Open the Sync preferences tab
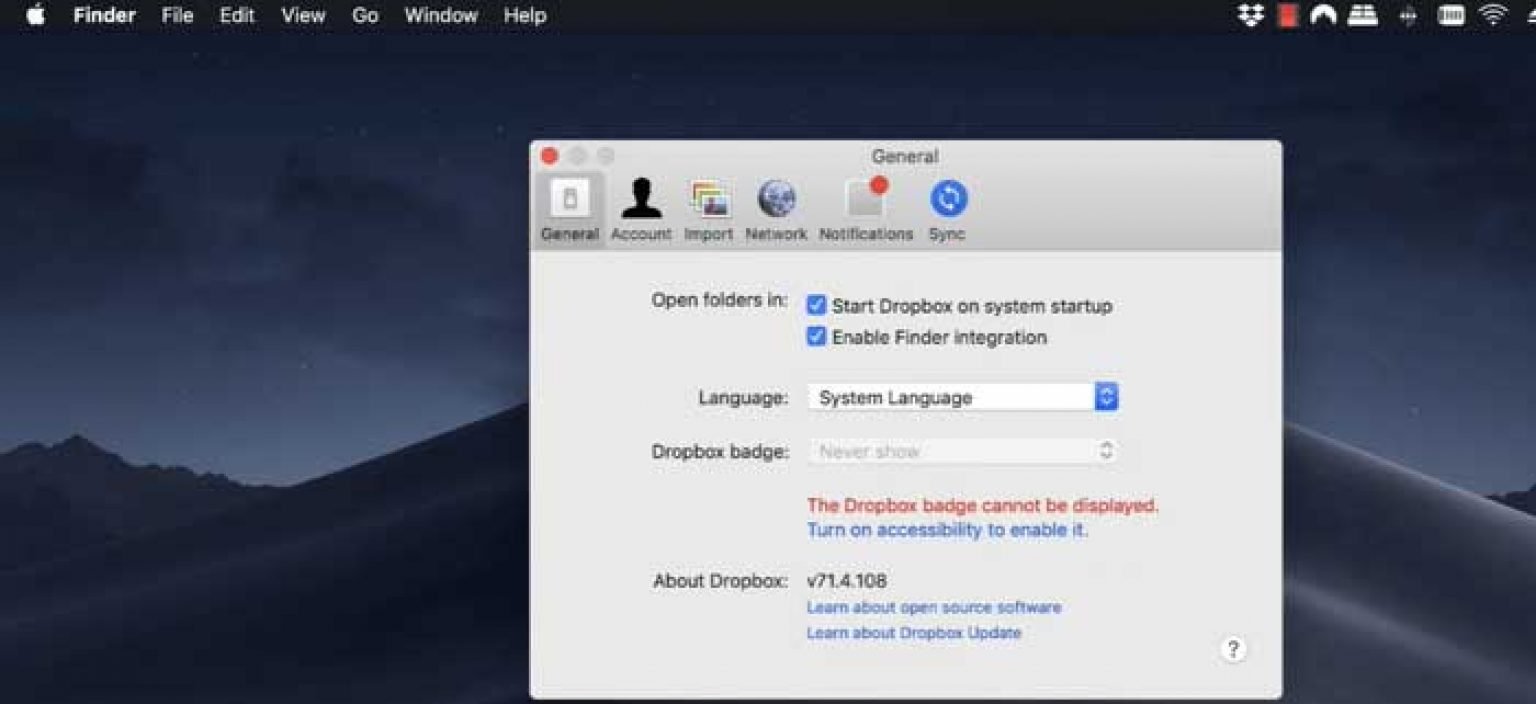Image resolution: width=1536 pixels, height=704 pixels. (947, 210)
